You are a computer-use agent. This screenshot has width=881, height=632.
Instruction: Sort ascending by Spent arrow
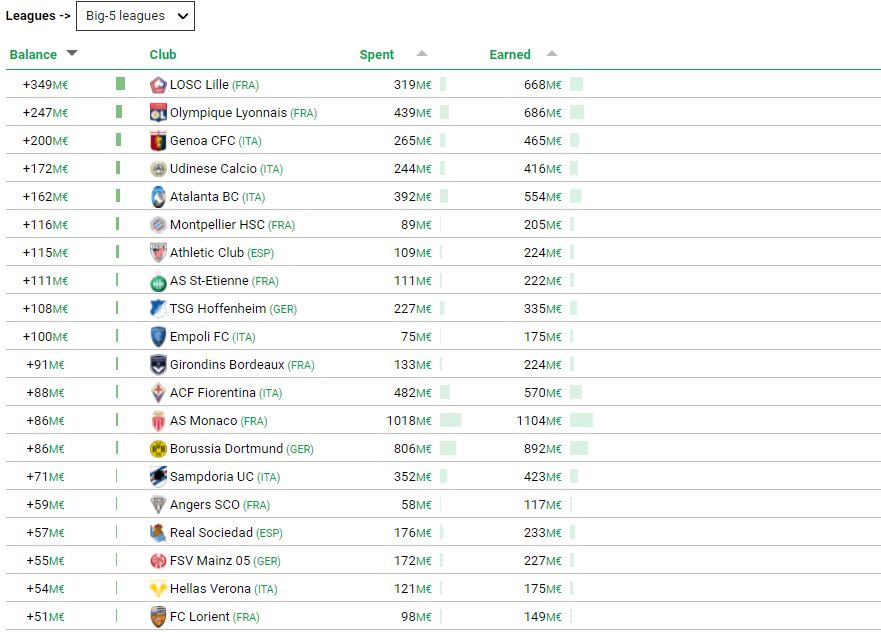(x=422, y=54)
